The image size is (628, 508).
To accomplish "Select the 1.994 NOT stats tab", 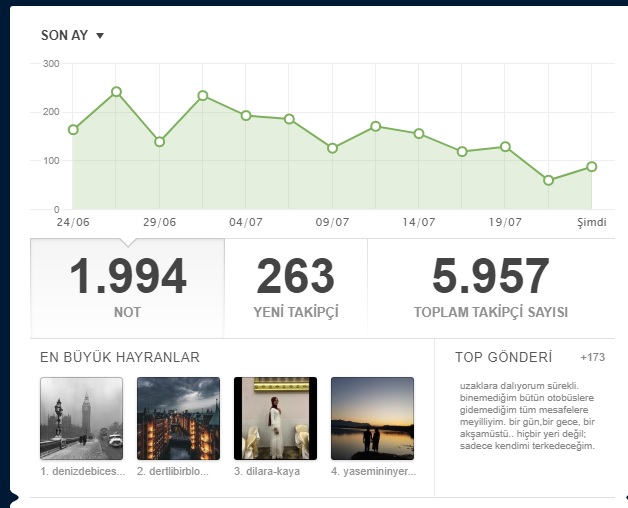I will coord(127,288).
